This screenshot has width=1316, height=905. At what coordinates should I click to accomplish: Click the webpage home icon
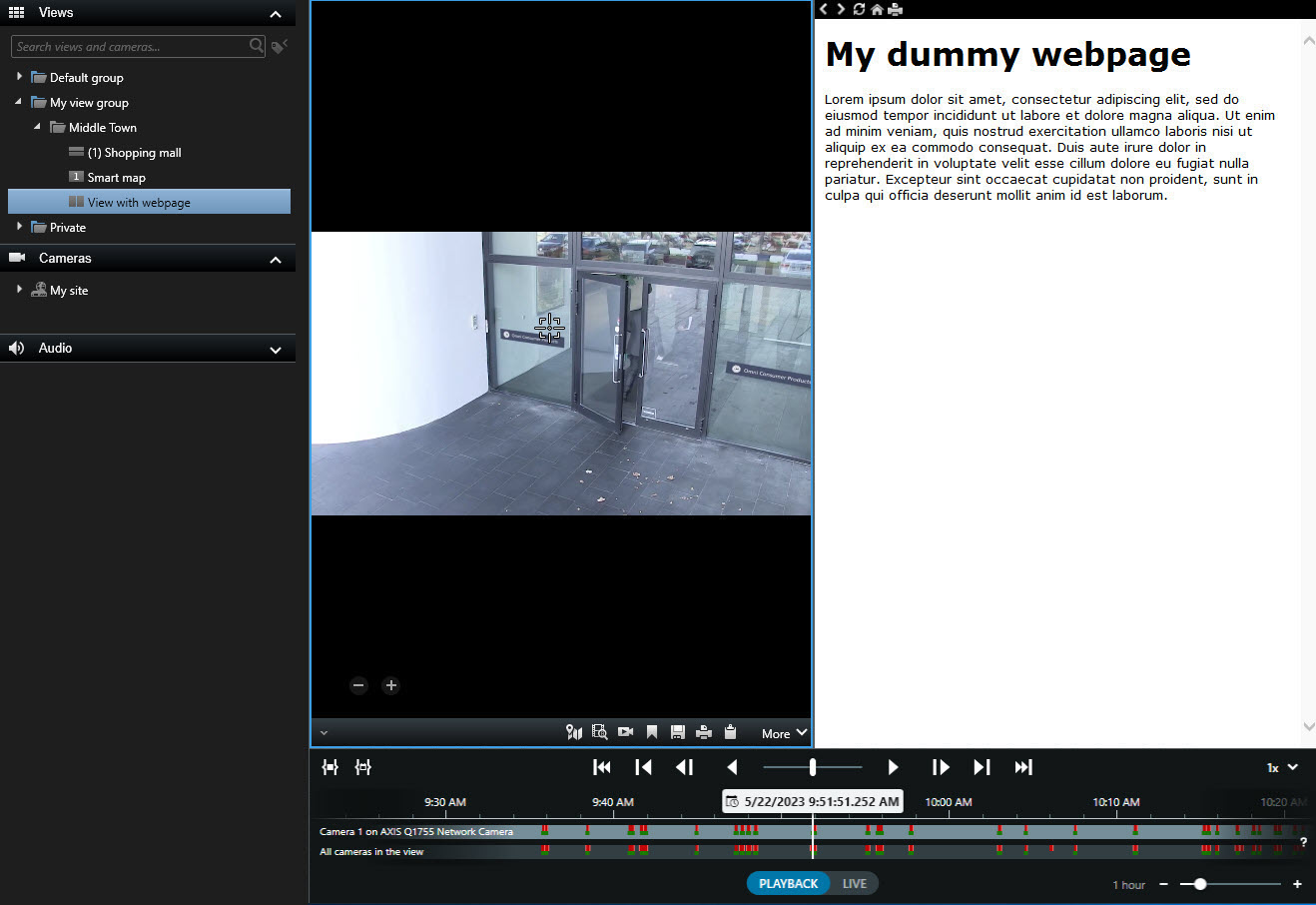tap(877, 9)
